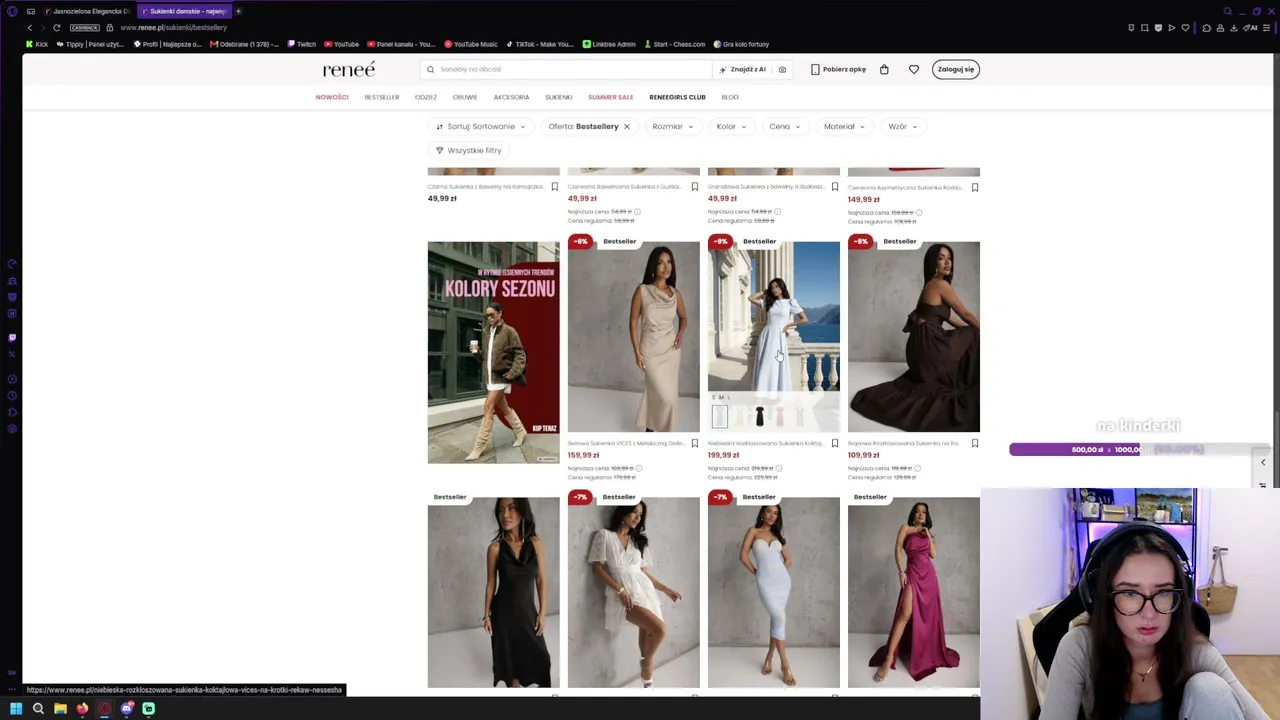Open the Twitch bookmark
This screenshot has width=1280, height=720.
tap(301, 44)
